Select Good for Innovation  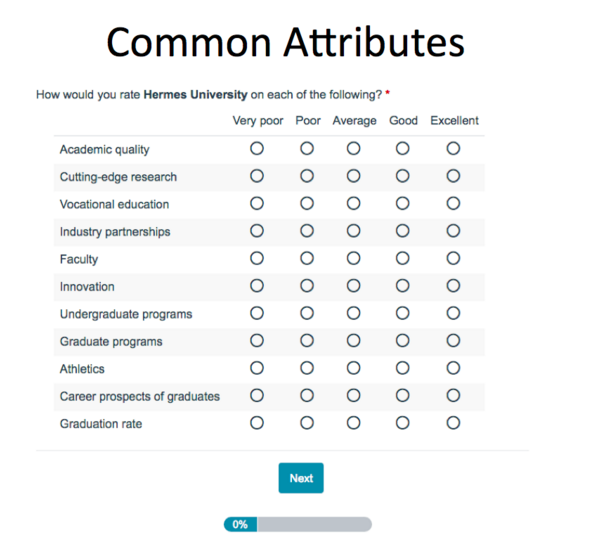tap(402, 286)
